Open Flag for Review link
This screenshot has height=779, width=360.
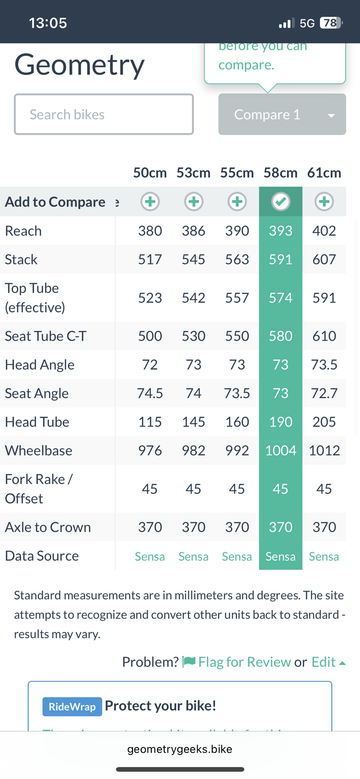click(244, 662)
